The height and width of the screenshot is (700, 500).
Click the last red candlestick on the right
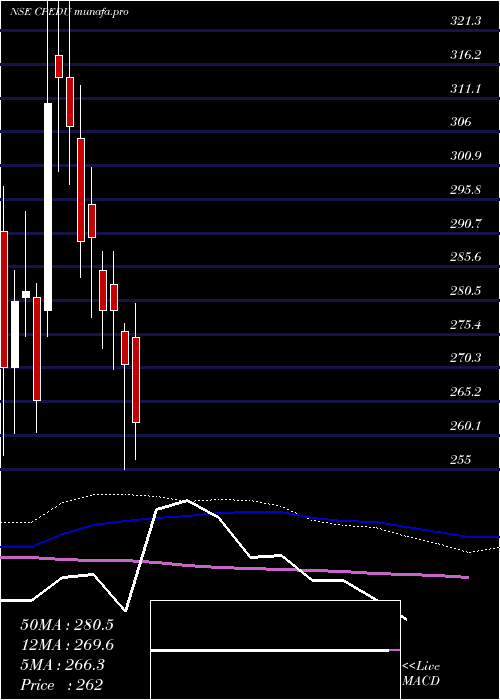coord(136,380)
